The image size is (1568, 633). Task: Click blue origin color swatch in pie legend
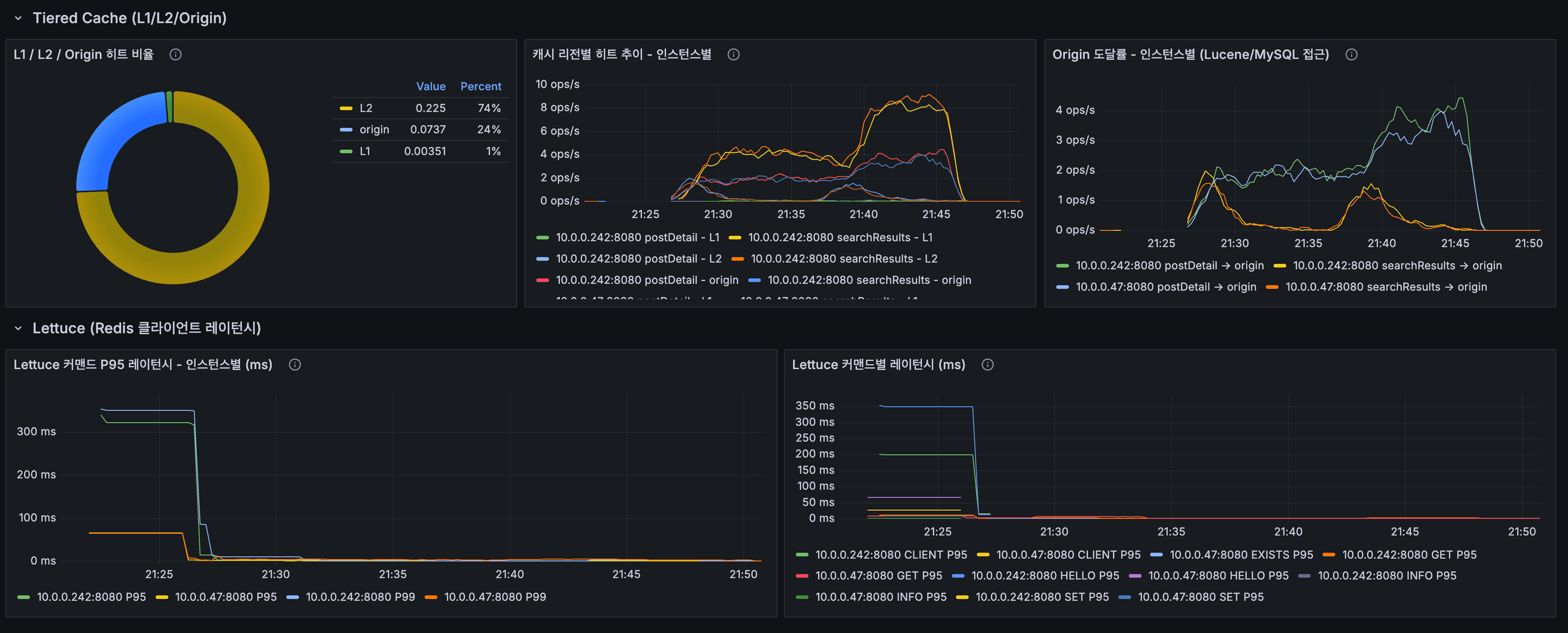pyautogui.click(x=346, y=130)
